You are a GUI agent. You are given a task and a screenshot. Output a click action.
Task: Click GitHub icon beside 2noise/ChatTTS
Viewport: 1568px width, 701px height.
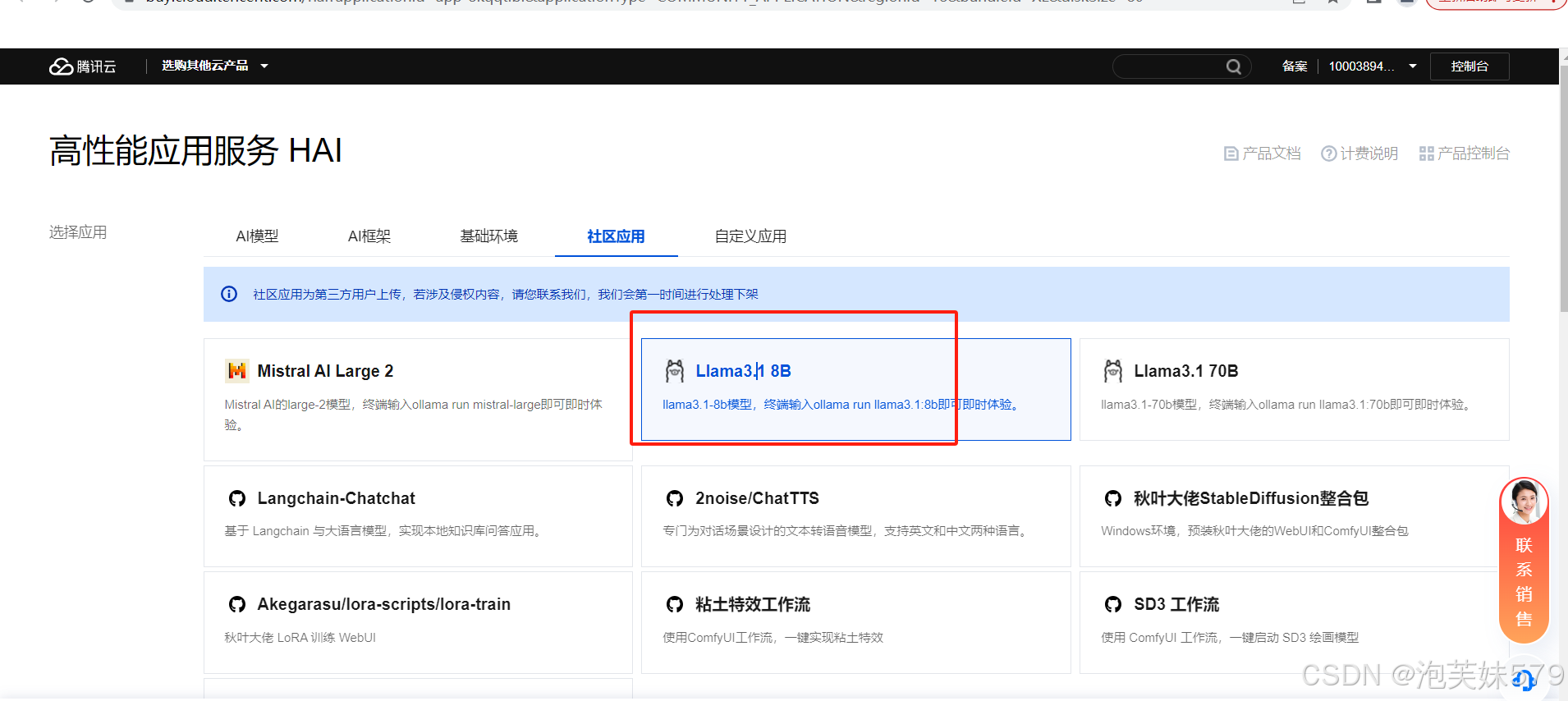pyautogui.click(x=675, y=498)
